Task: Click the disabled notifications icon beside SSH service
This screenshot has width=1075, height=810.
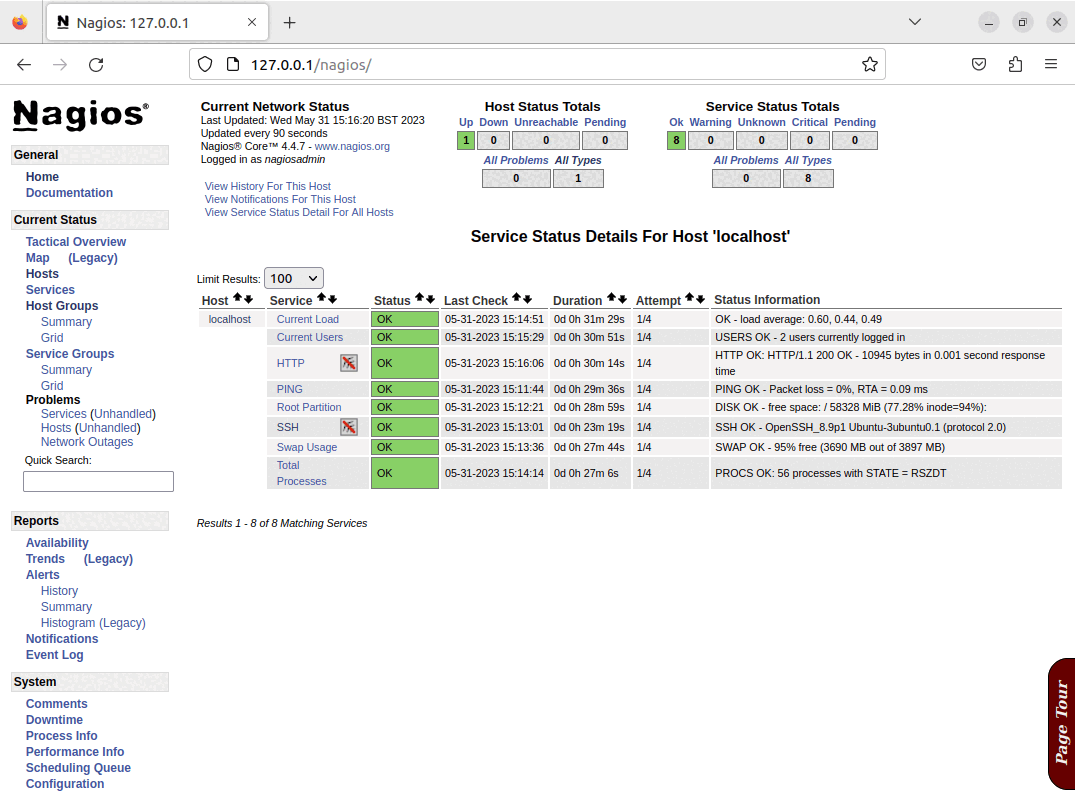Action: 349,427
